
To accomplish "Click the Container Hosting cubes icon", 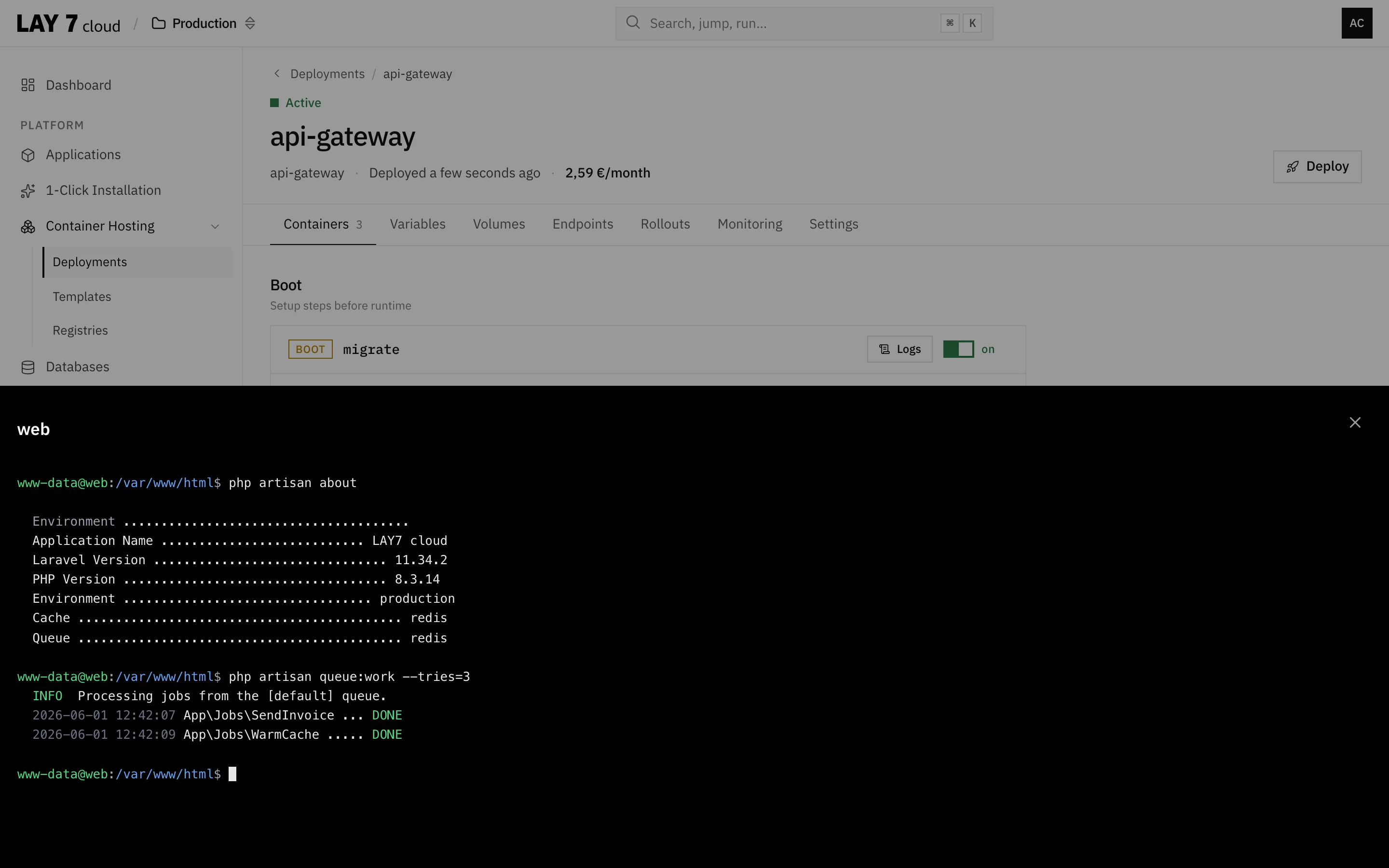I will click(x=27, y=226).
